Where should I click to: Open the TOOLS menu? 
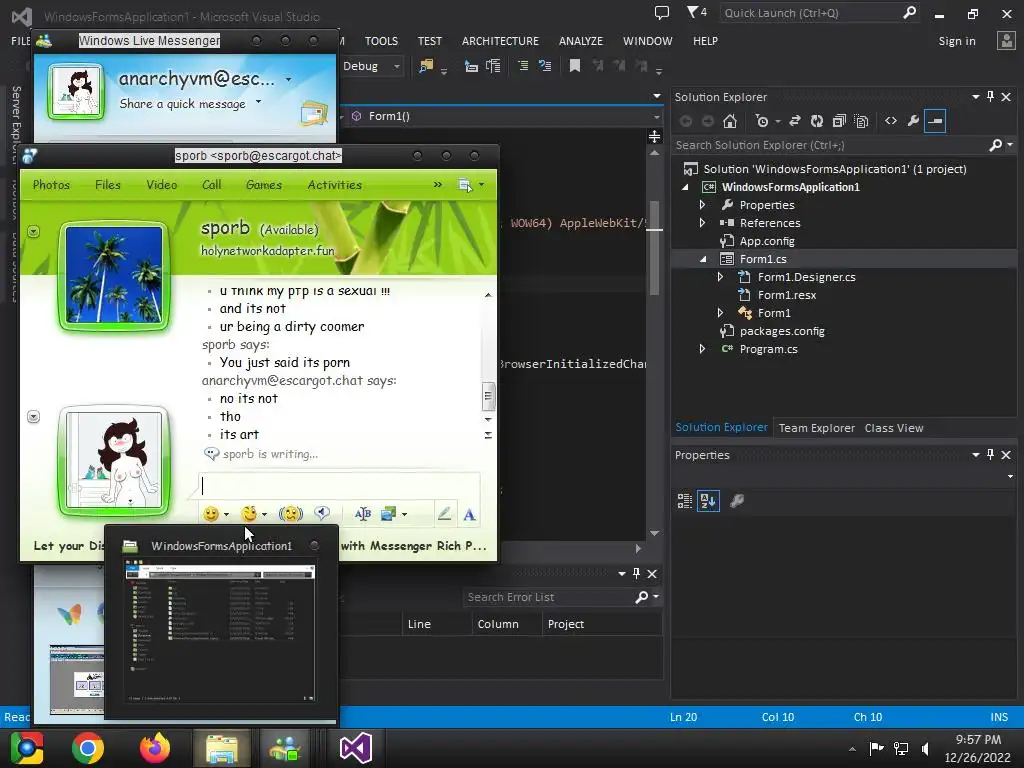381,40
